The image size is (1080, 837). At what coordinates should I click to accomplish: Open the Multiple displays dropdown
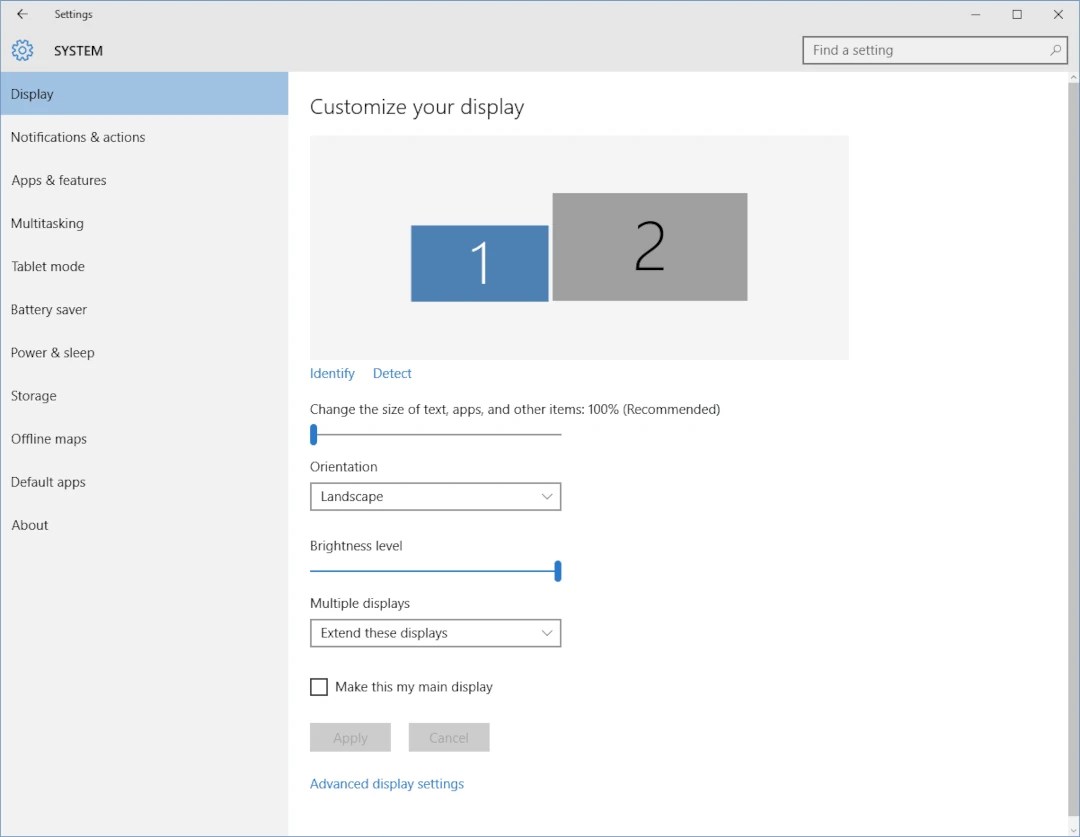click(435, 633)
